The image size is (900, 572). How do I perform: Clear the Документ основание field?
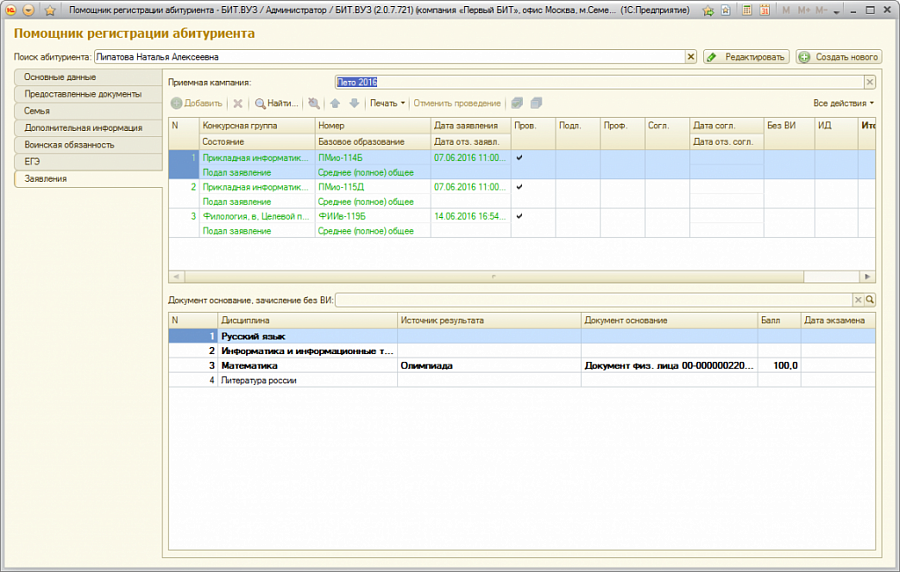pos(858,299)
